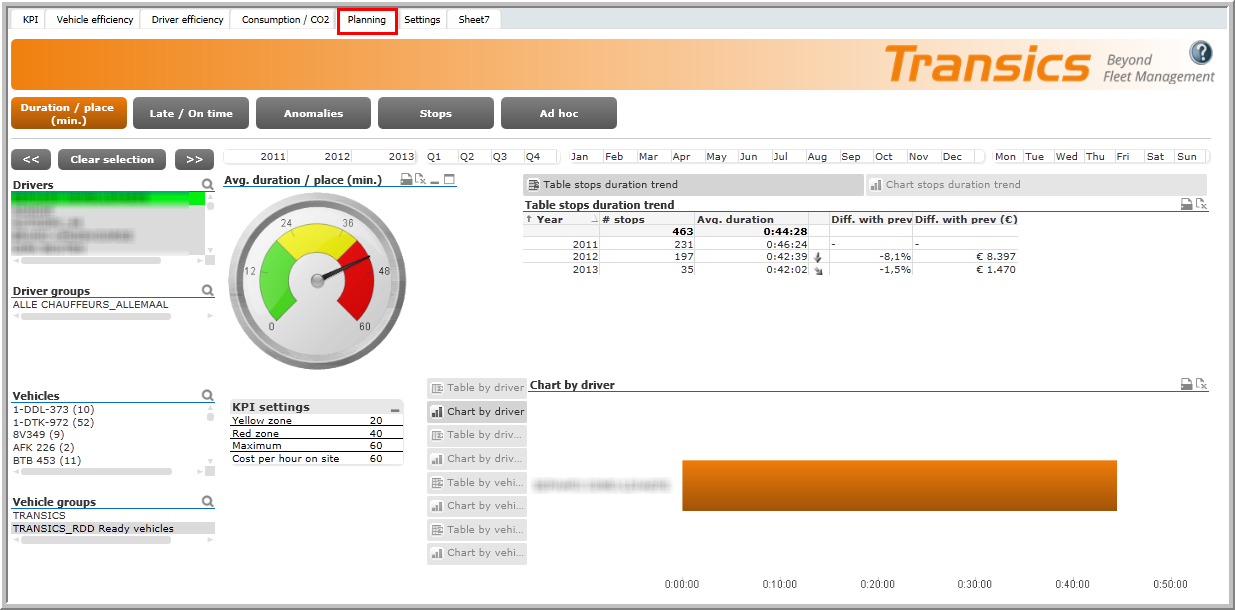This screenshot has width=1235, height=610.
Task: Click the Vehicles list search icon
Action: click(x=207, y=396)
